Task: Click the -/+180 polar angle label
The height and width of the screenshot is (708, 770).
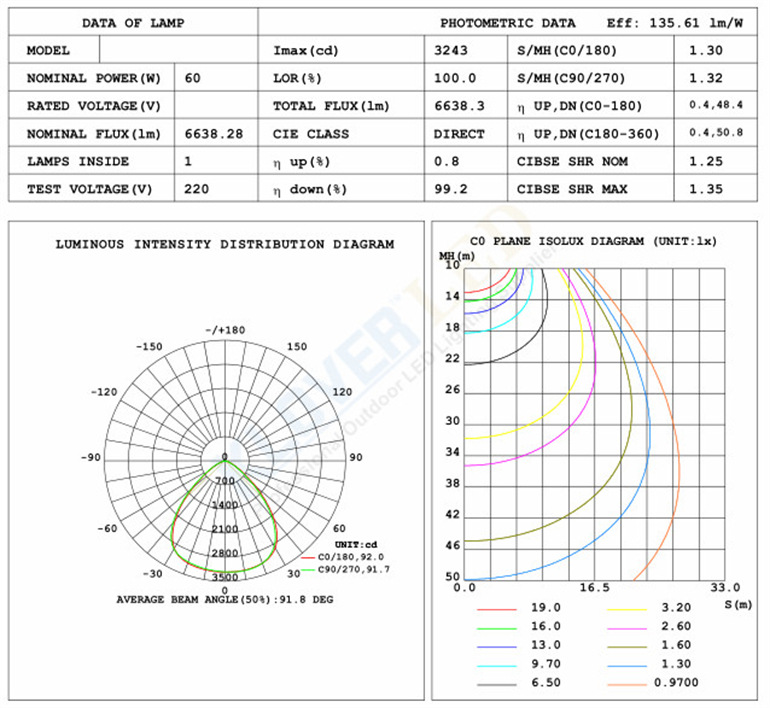Action: click(224, 330)
